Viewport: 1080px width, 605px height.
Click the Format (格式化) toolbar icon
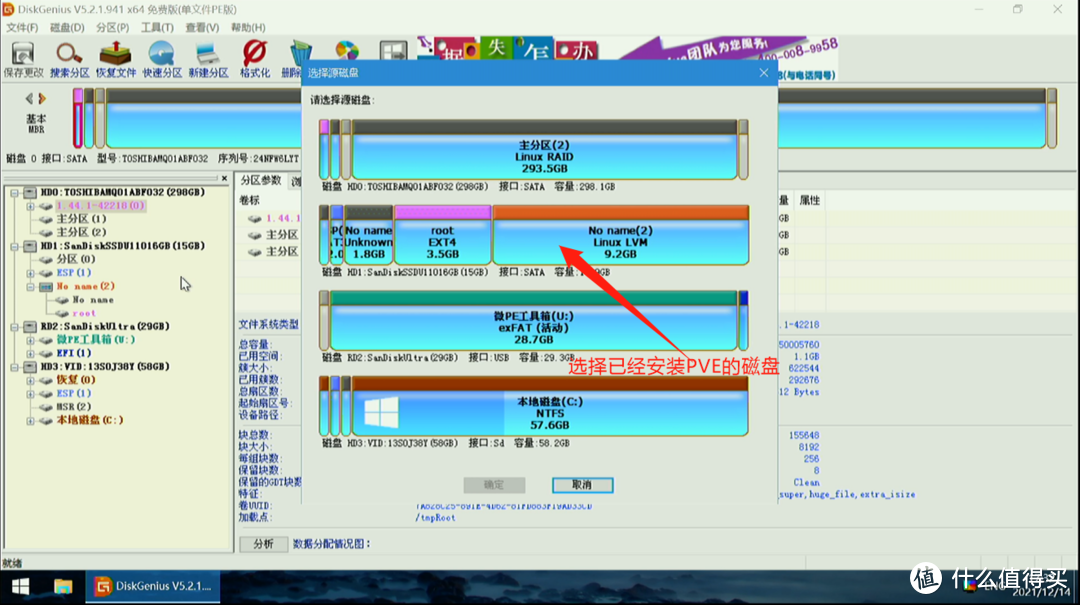coord(254,59)
